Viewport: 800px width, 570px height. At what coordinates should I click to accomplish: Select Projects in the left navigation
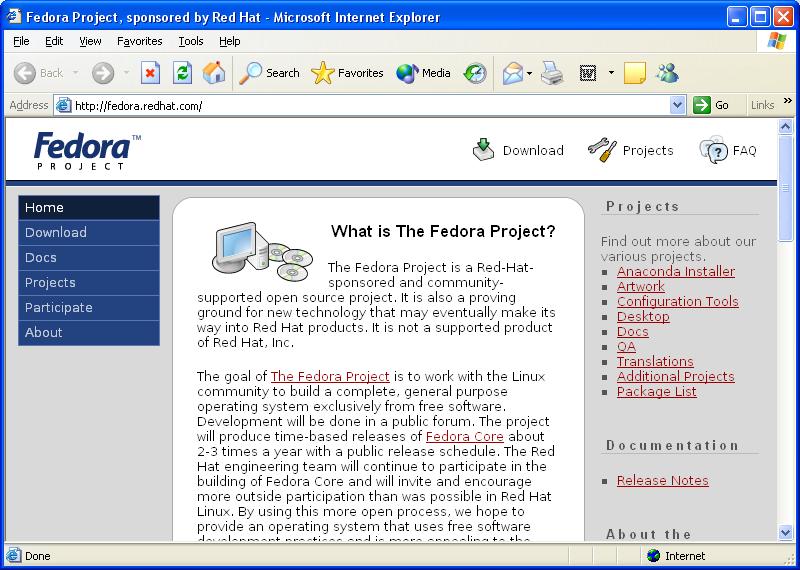click(x=89, y=283)
